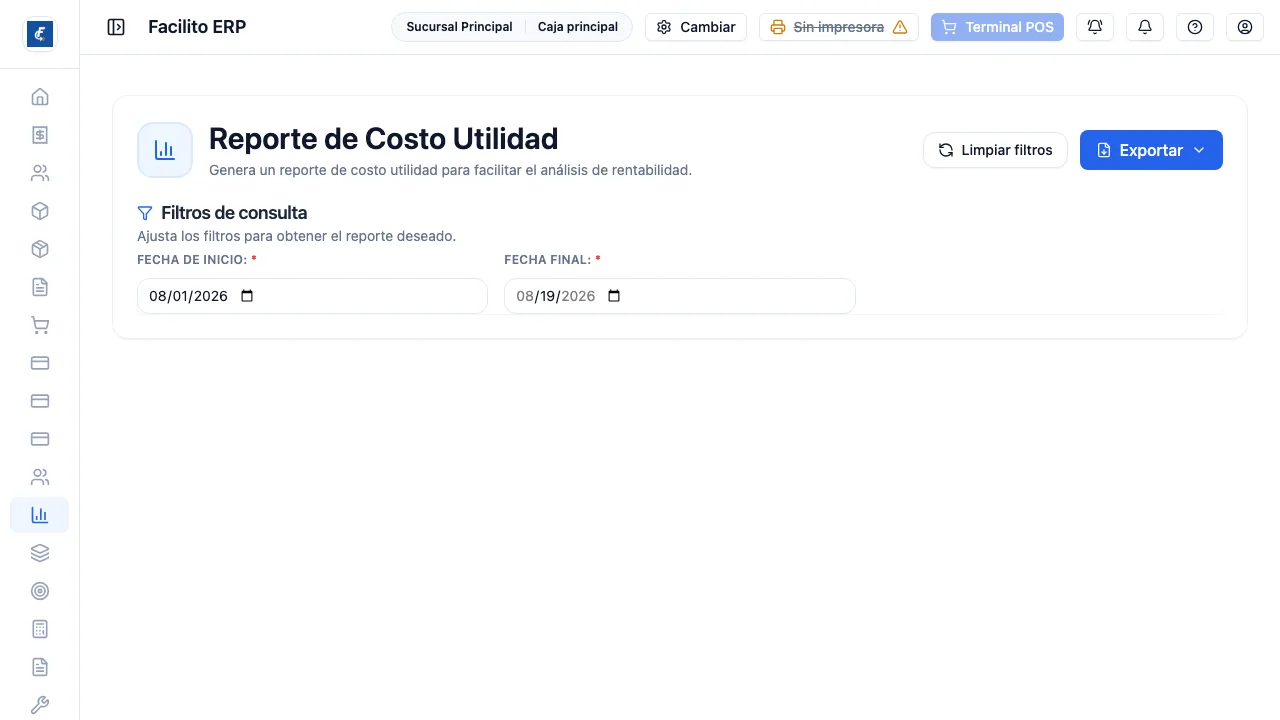Screen dimensions: 1280x720
Task: Open the people icon directly below the dollar icon
Action: pos(40,173)
